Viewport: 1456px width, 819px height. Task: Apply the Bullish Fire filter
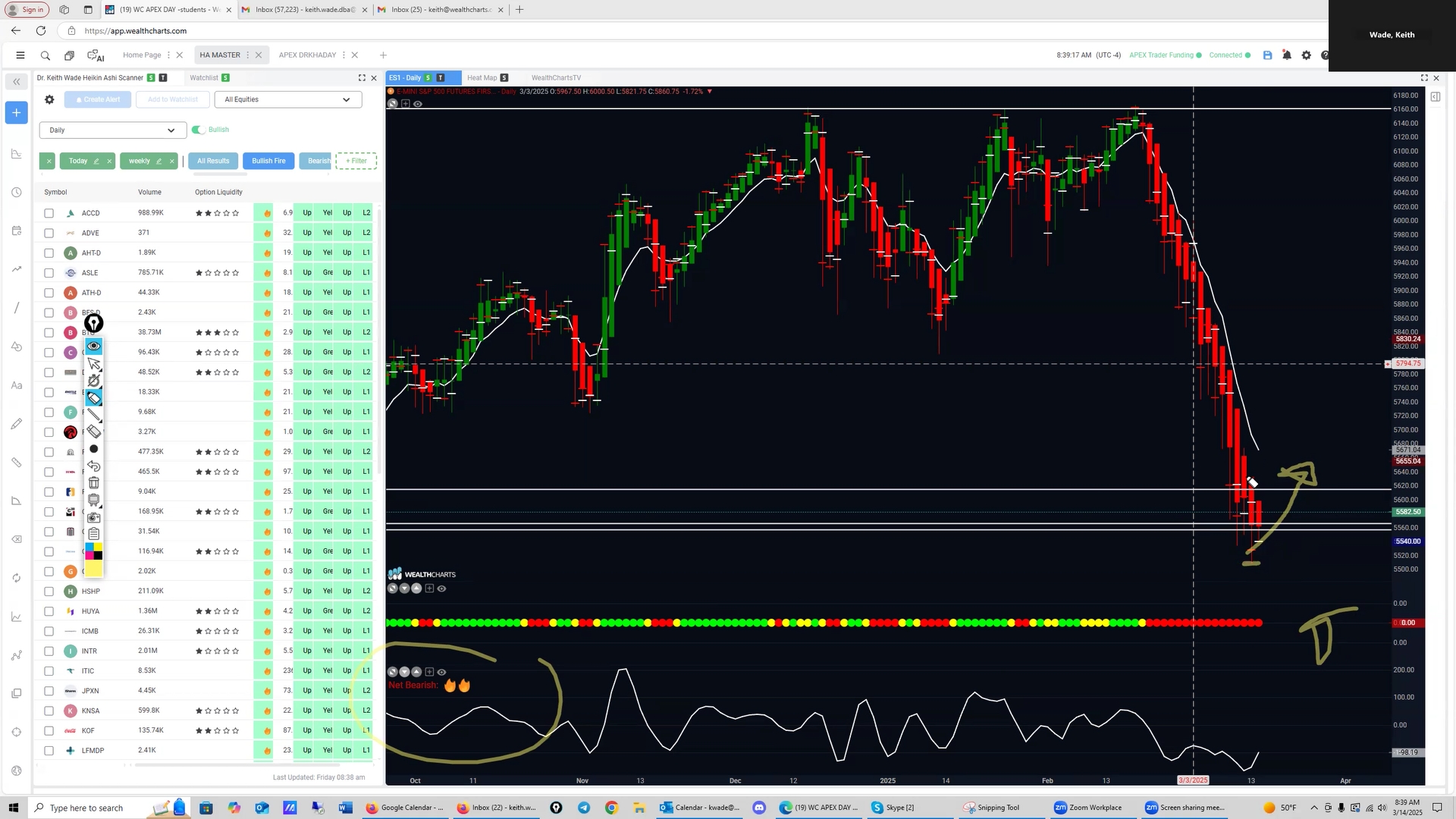coord(268,161)
